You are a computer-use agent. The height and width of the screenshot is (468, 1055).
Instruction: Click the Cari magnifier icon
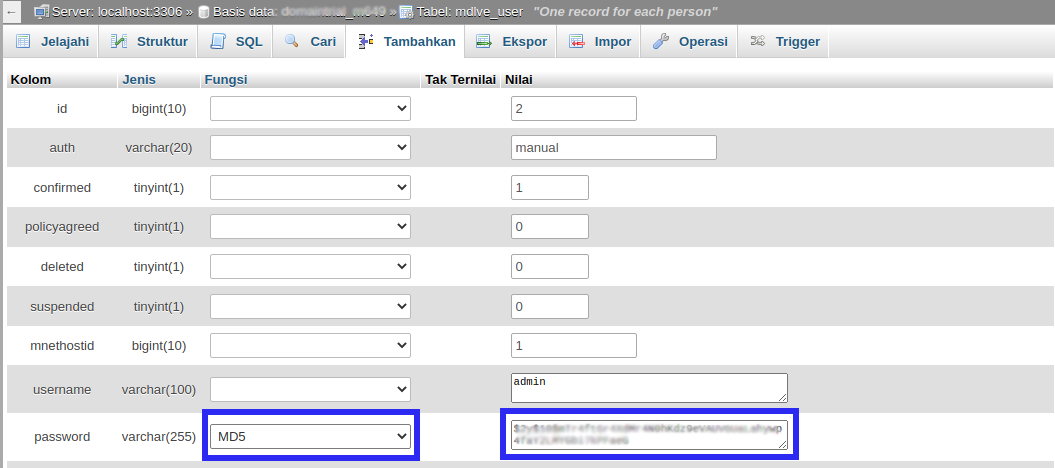tap(292, 42)
